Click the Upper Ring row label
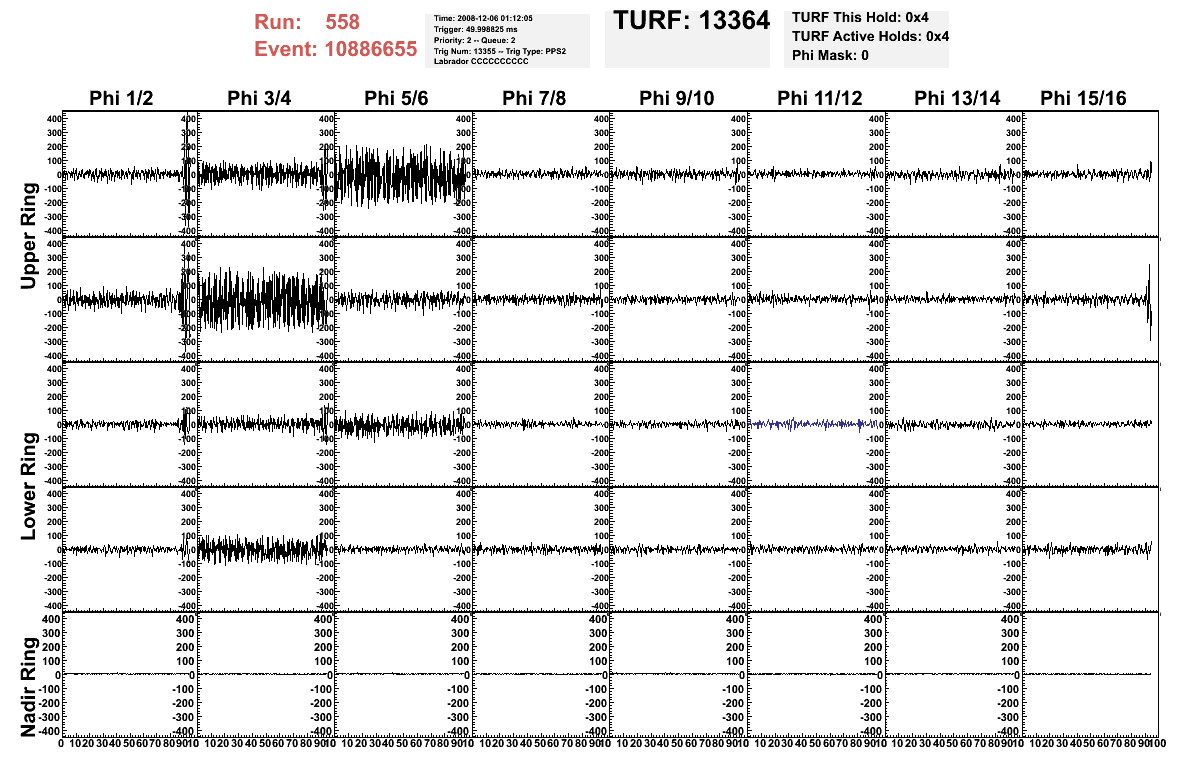 pyautogui.click(x=28, y=236)
